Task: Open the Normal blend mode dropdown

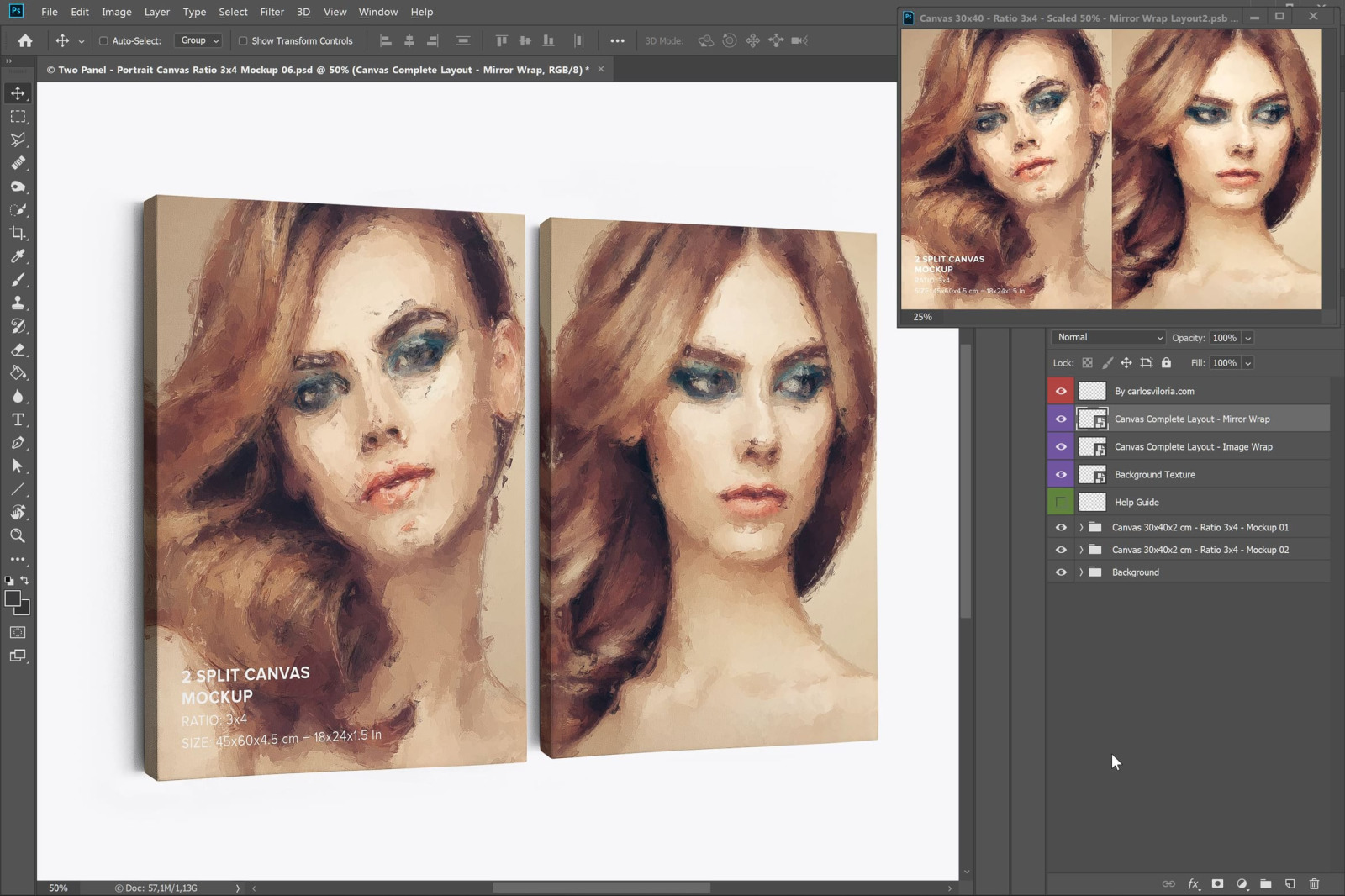Action: 1108,338
